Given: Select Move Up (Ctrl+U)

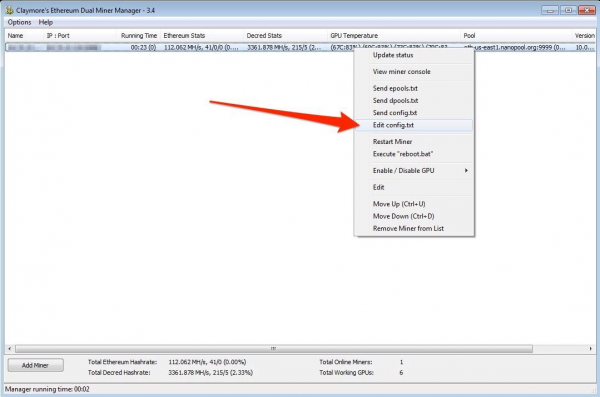Looking at the screenshot, I should tap(399, 204).
